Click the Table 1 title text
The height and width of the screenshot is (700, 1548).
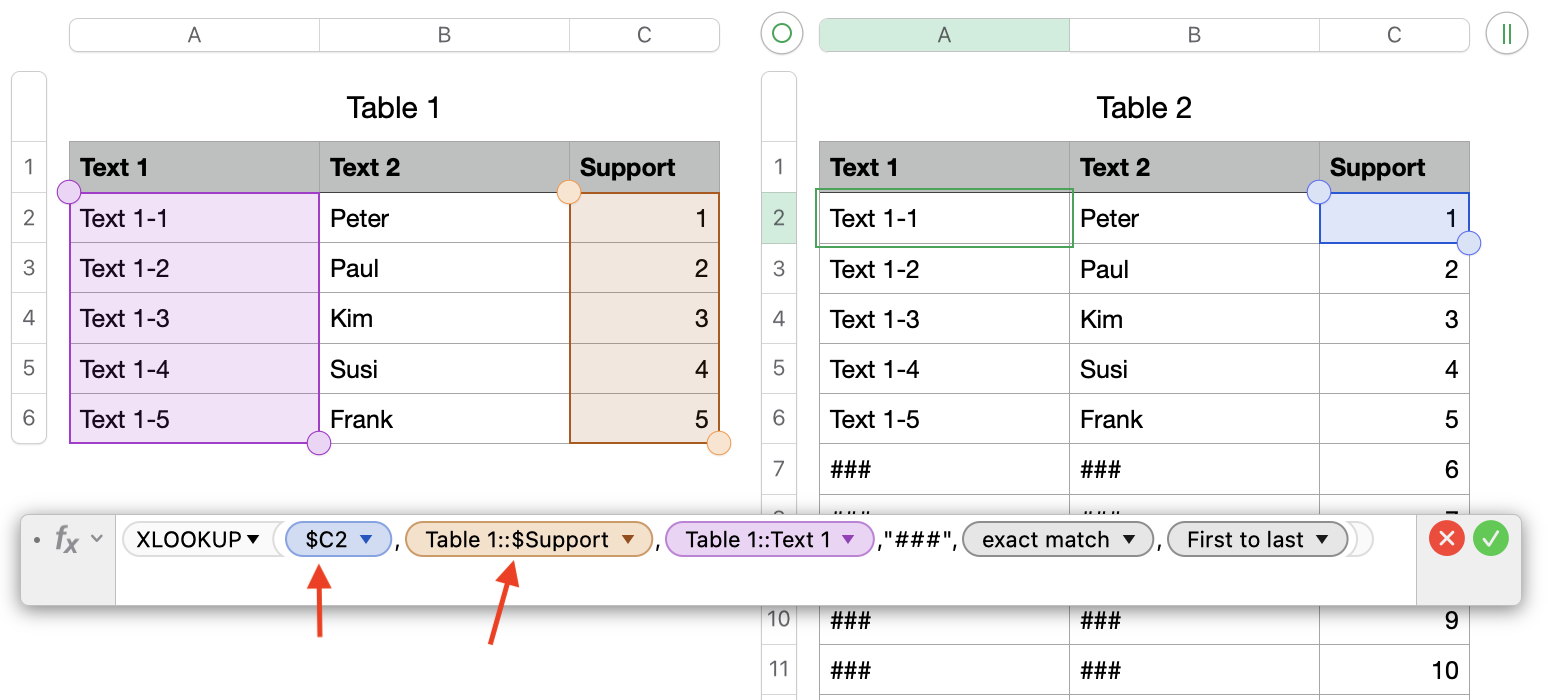point(393,107)
